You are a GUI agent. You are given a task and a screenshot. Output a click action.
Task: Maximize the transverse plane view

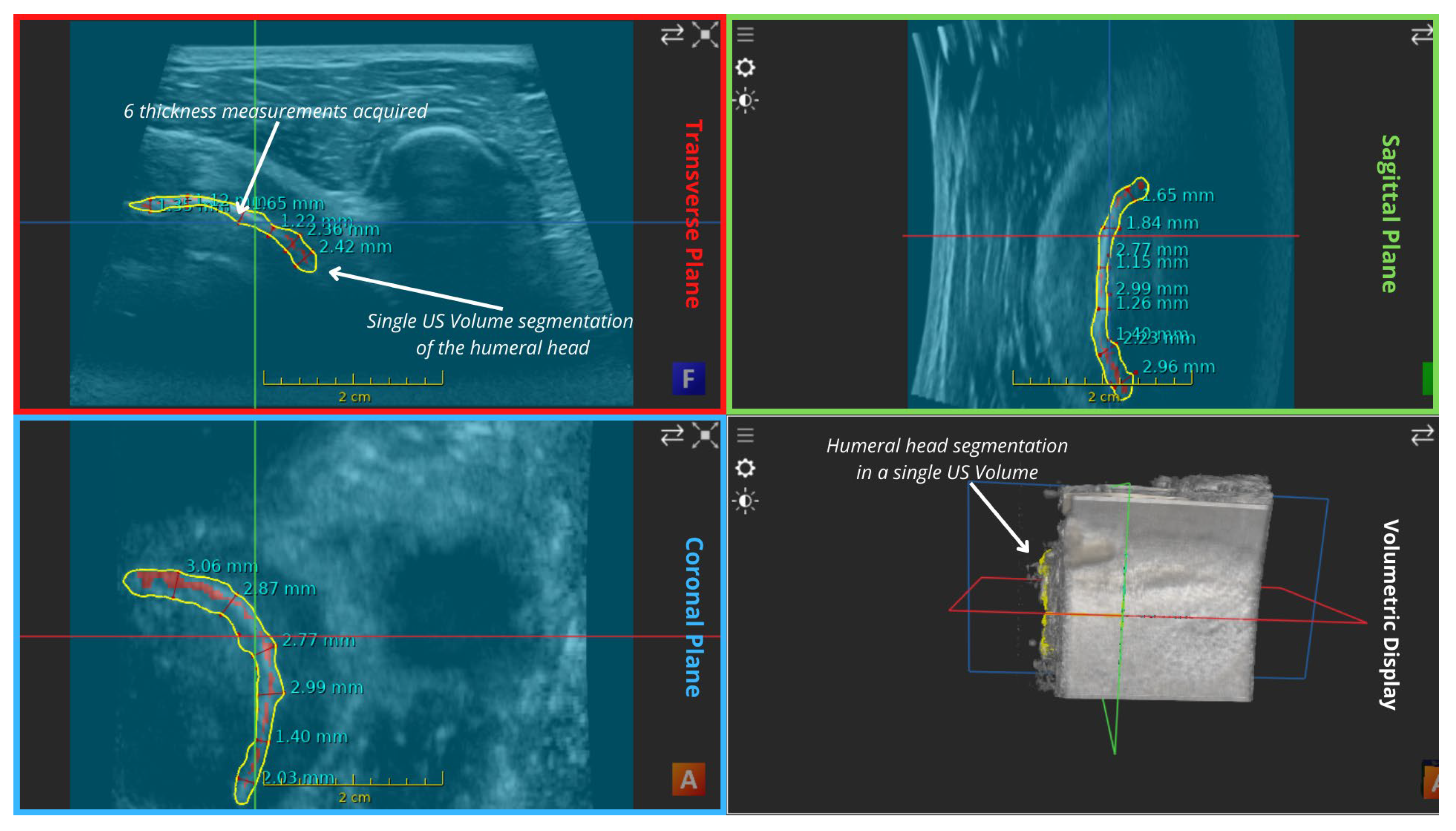click(705, 35)
